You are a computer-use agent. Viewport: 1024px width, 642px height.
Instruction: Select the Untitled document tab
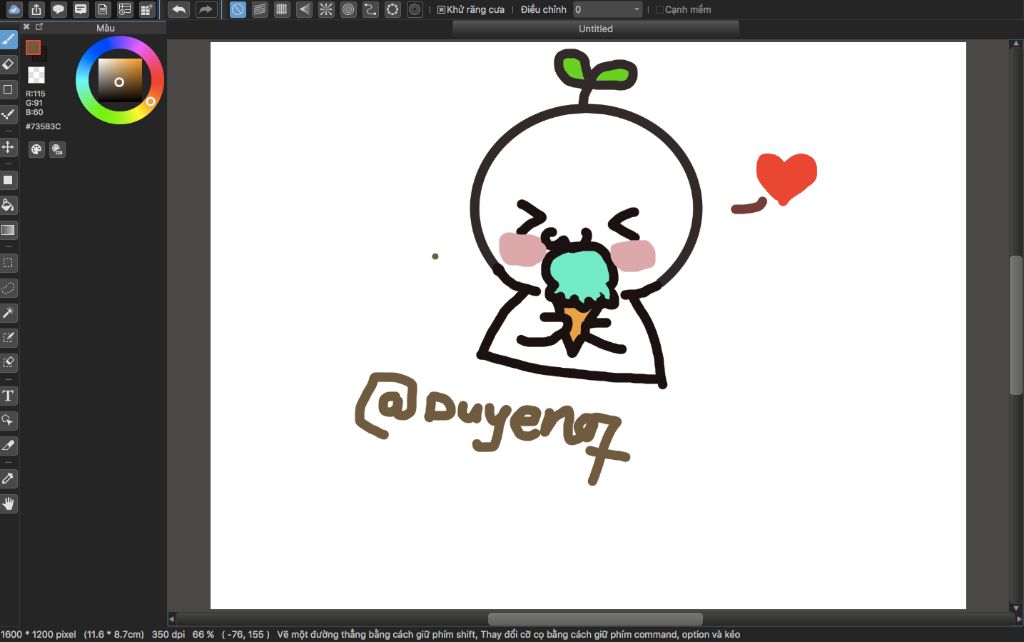(x=596, y=29)
